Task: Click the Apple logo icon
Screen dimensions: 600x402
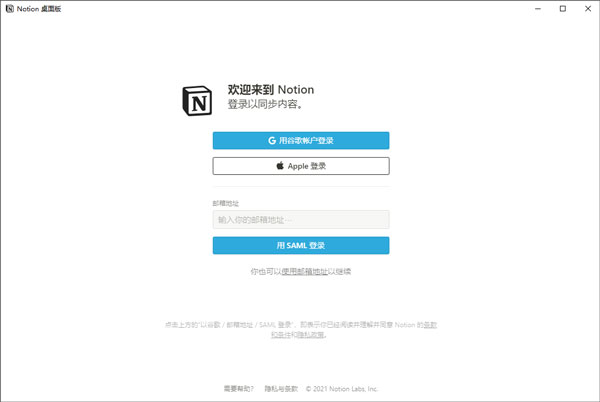Action: click(x=281, y=166)
